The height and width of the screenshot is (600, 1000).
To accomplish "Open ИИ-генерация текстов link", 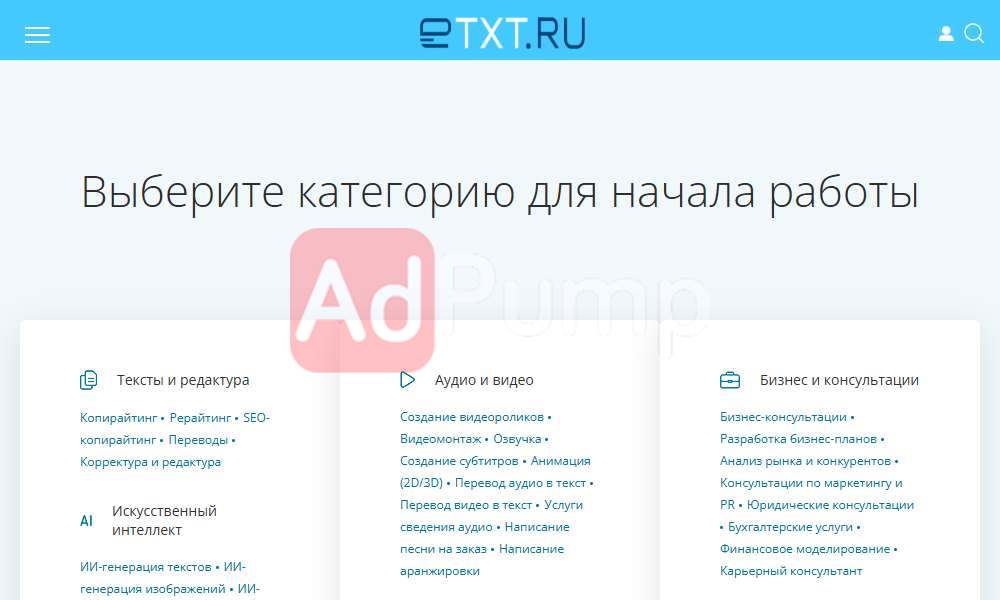I will point(145,567).
